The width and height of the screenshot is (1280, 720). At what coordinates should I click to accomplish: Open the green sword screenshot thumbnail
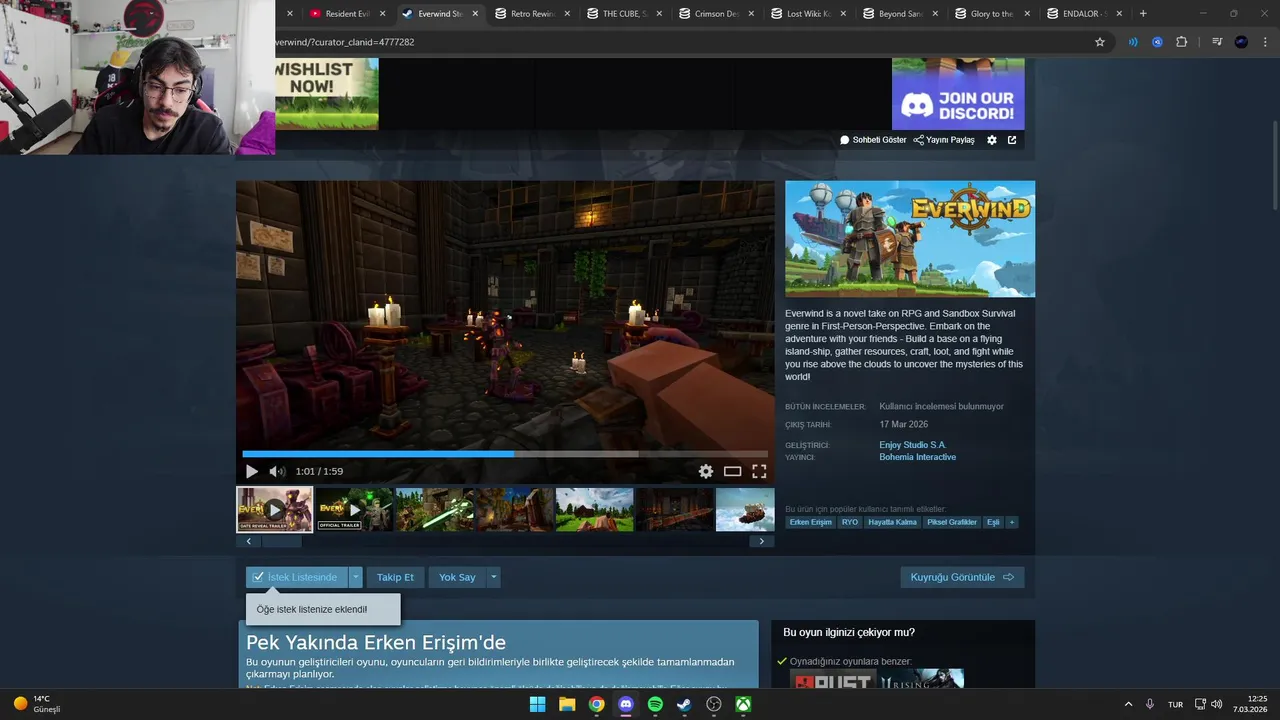coord(434,509)
